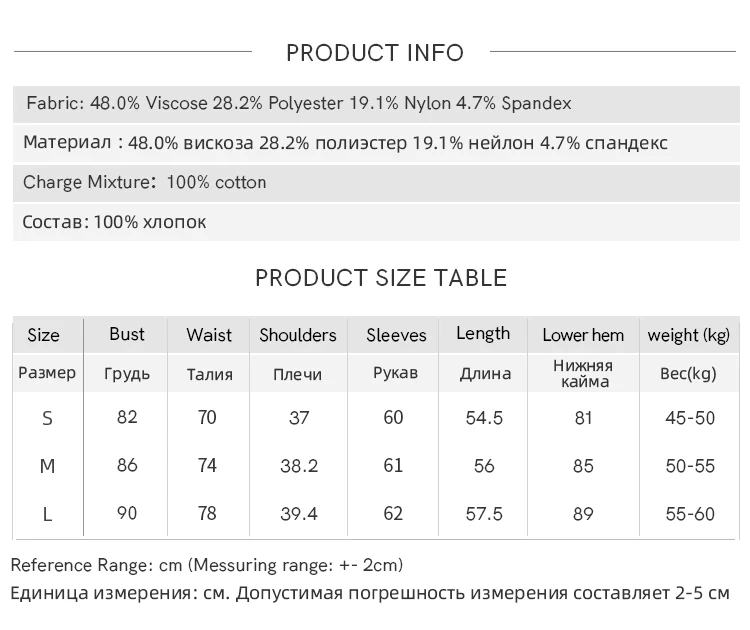The image size is (750, 630).
Task: Select the S size row label
Action: pyautogui.click(x=47, y=418)
